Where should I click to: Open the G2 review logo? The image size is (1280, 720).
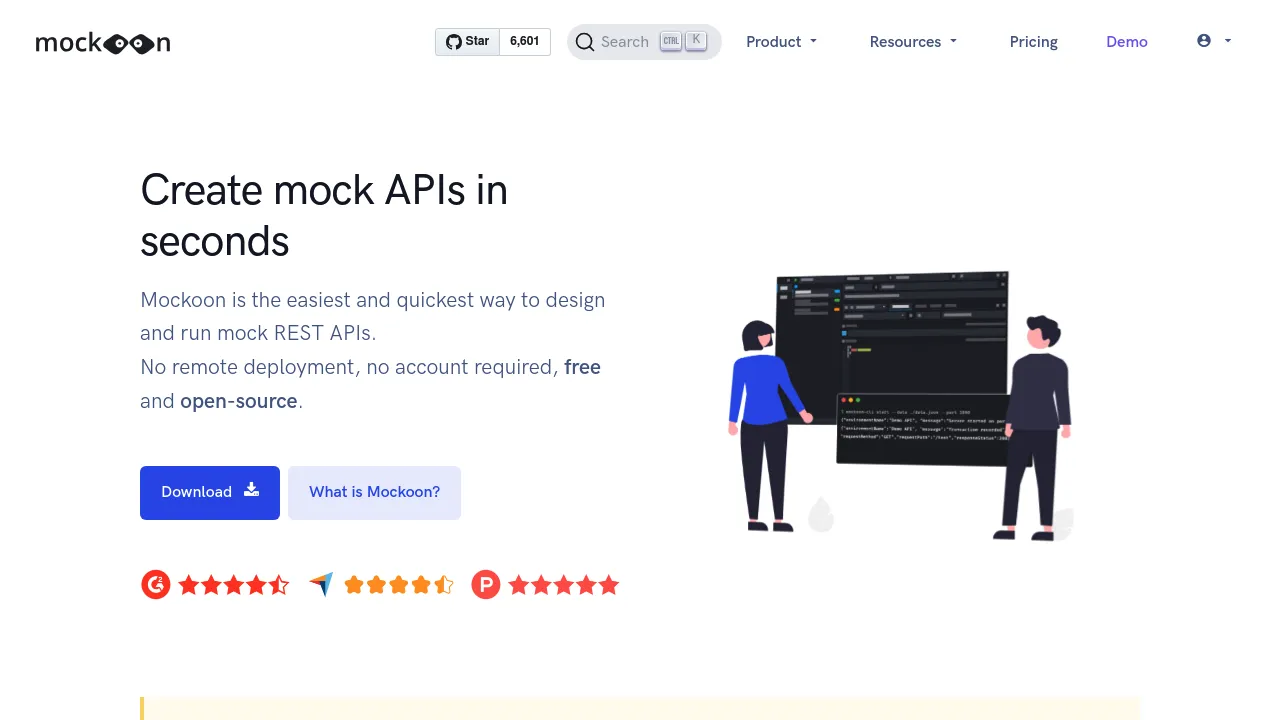coord(156,585)
